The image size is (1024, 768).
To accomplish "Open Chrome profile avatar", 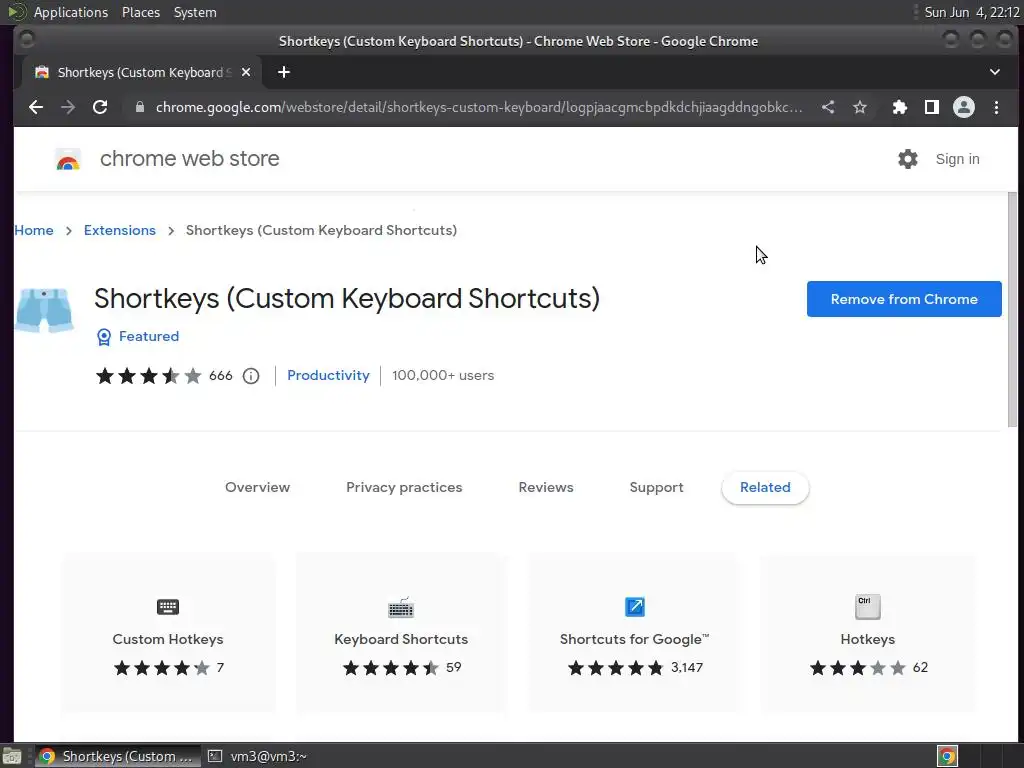I will 964,107.
